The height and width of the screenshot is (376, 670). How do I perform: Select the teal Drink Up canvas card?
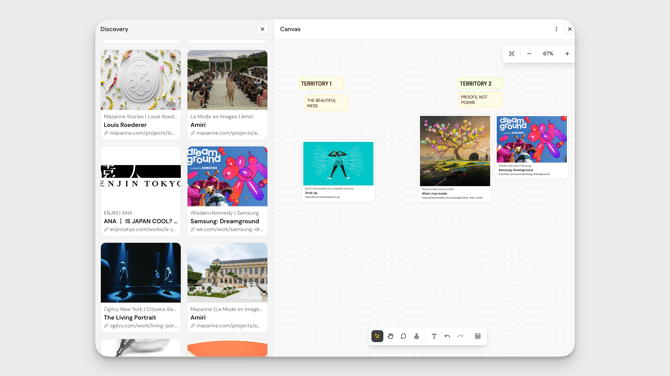[338, 171]
